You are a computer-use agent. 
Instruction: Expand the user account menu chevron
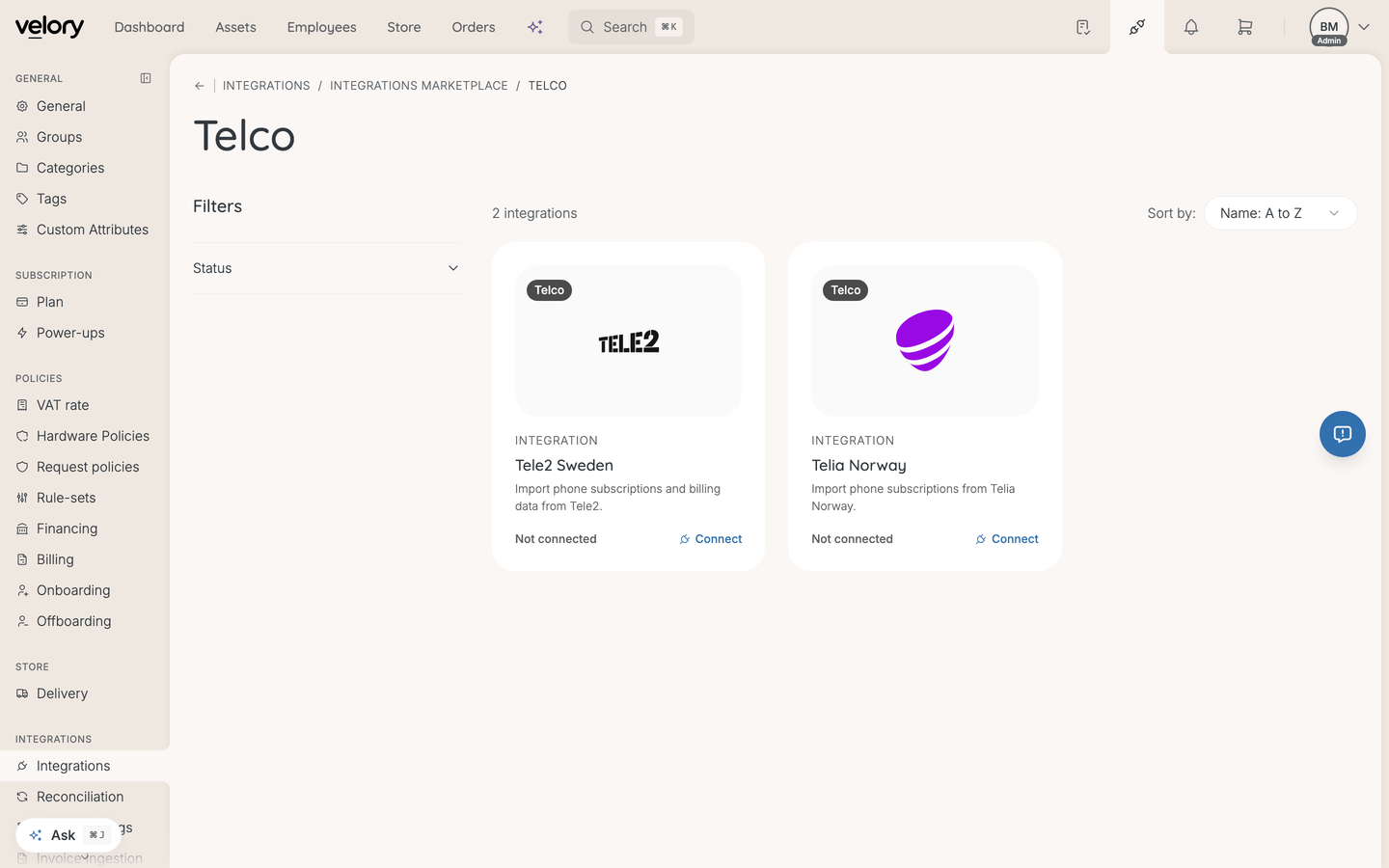tap(1364, 27)
